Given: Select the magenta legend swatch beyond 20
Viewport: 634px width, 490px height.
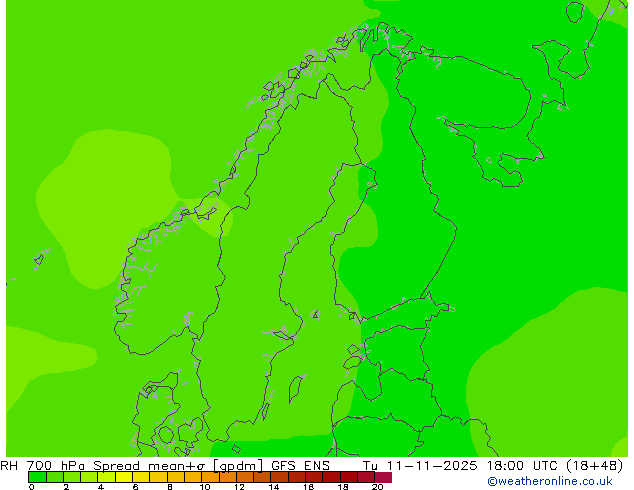Looking at the screenshot, I should pyautogui.click(x=383, y=477).
